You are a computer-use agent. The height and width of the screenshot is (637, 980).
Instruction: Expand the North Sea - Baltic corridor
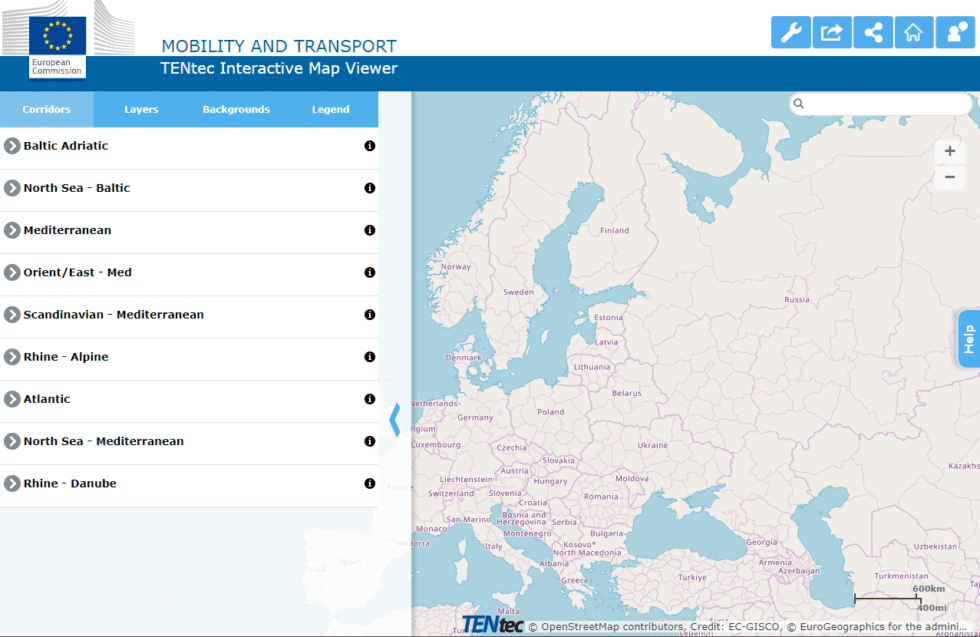pyautogui.click(x=12, y=188)
